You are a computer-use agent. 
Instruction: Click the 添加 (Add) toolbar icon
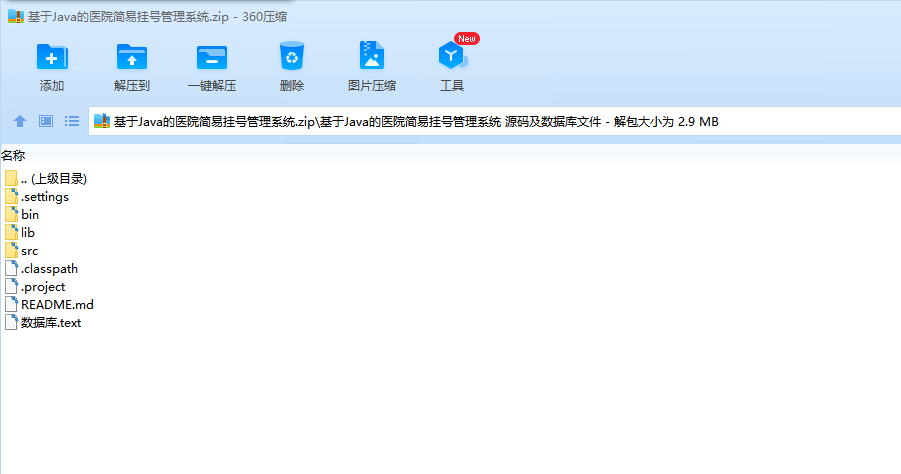click(52, 57)
